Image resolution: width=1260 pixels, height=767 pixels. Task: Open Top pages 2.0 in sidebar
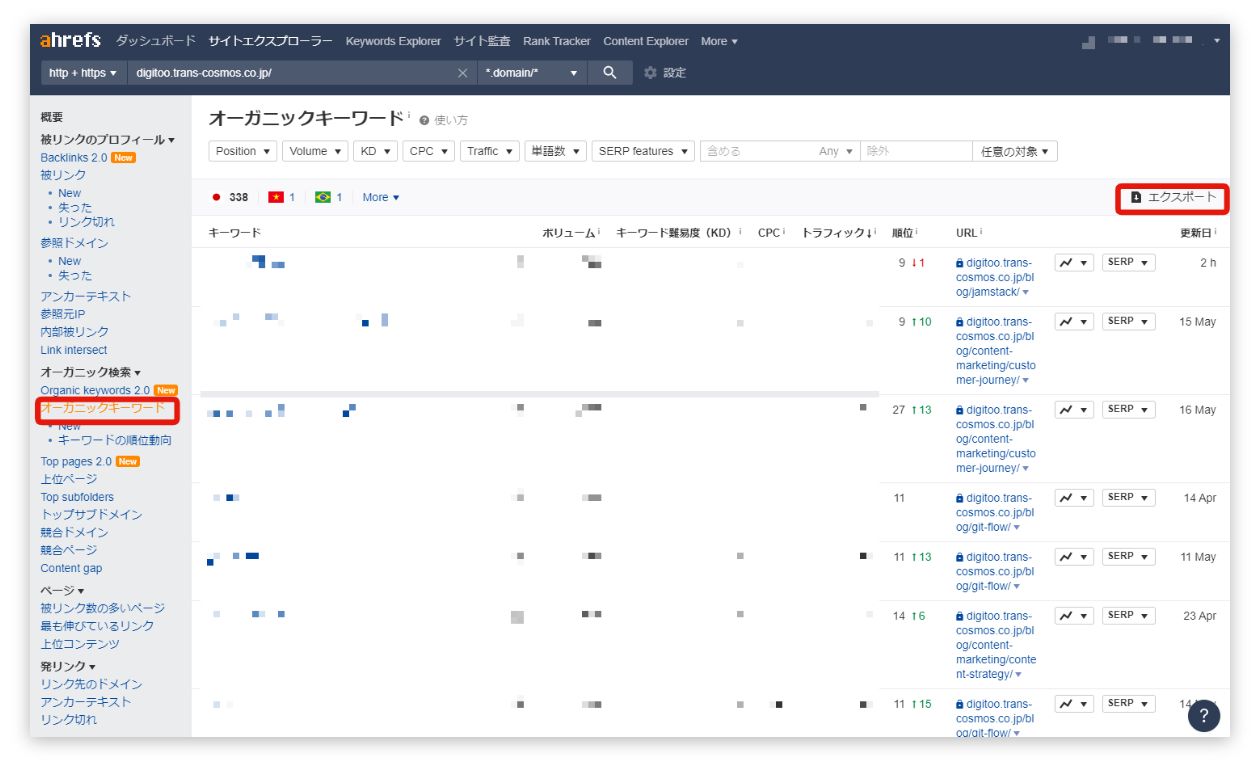point(76,461)
